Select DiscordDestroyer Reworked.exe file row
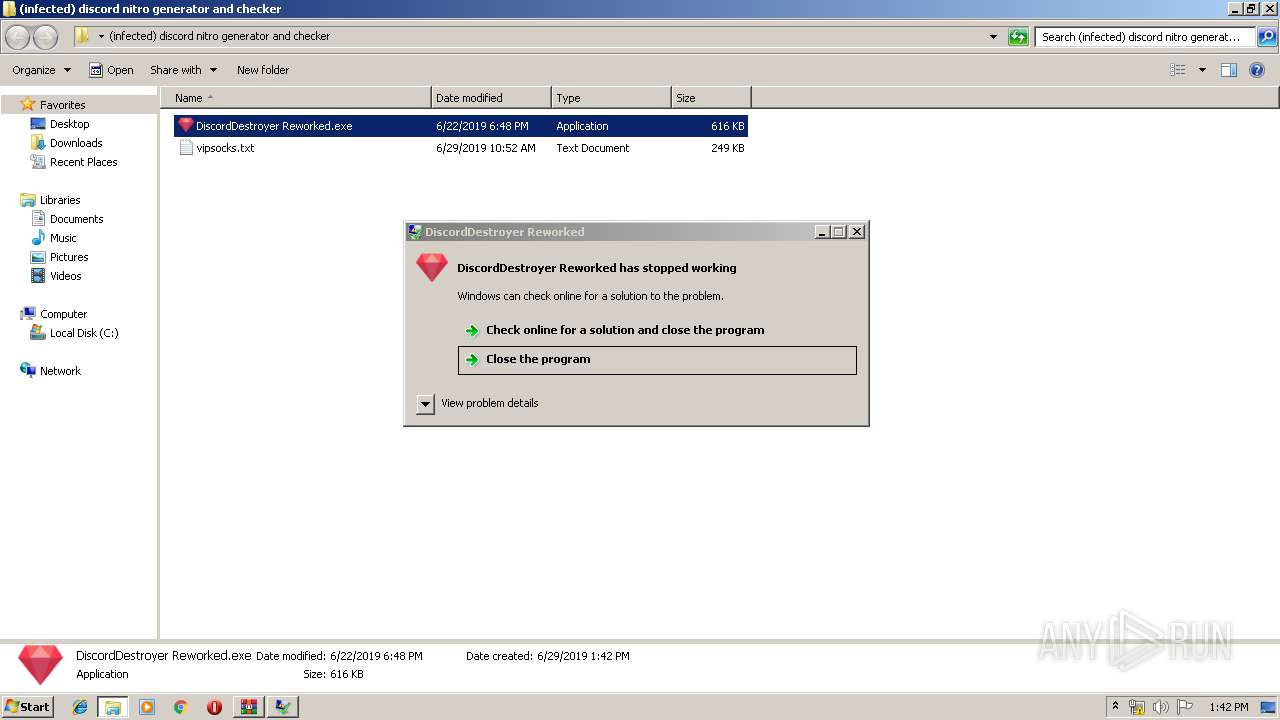The image size is (1280, 720). coord(461,126)
